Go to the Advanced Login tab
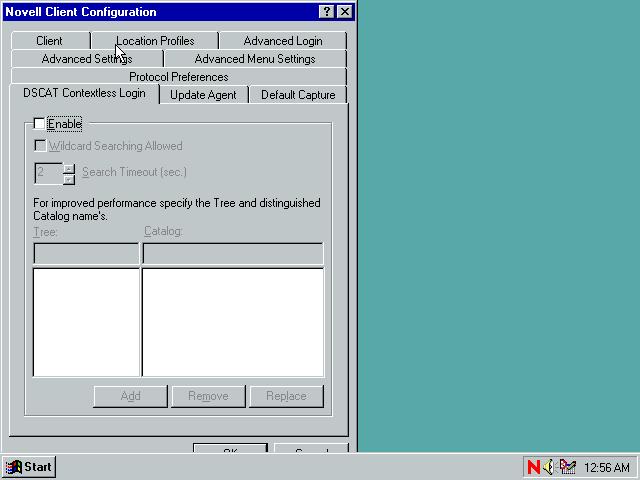 tap(283, 41)
